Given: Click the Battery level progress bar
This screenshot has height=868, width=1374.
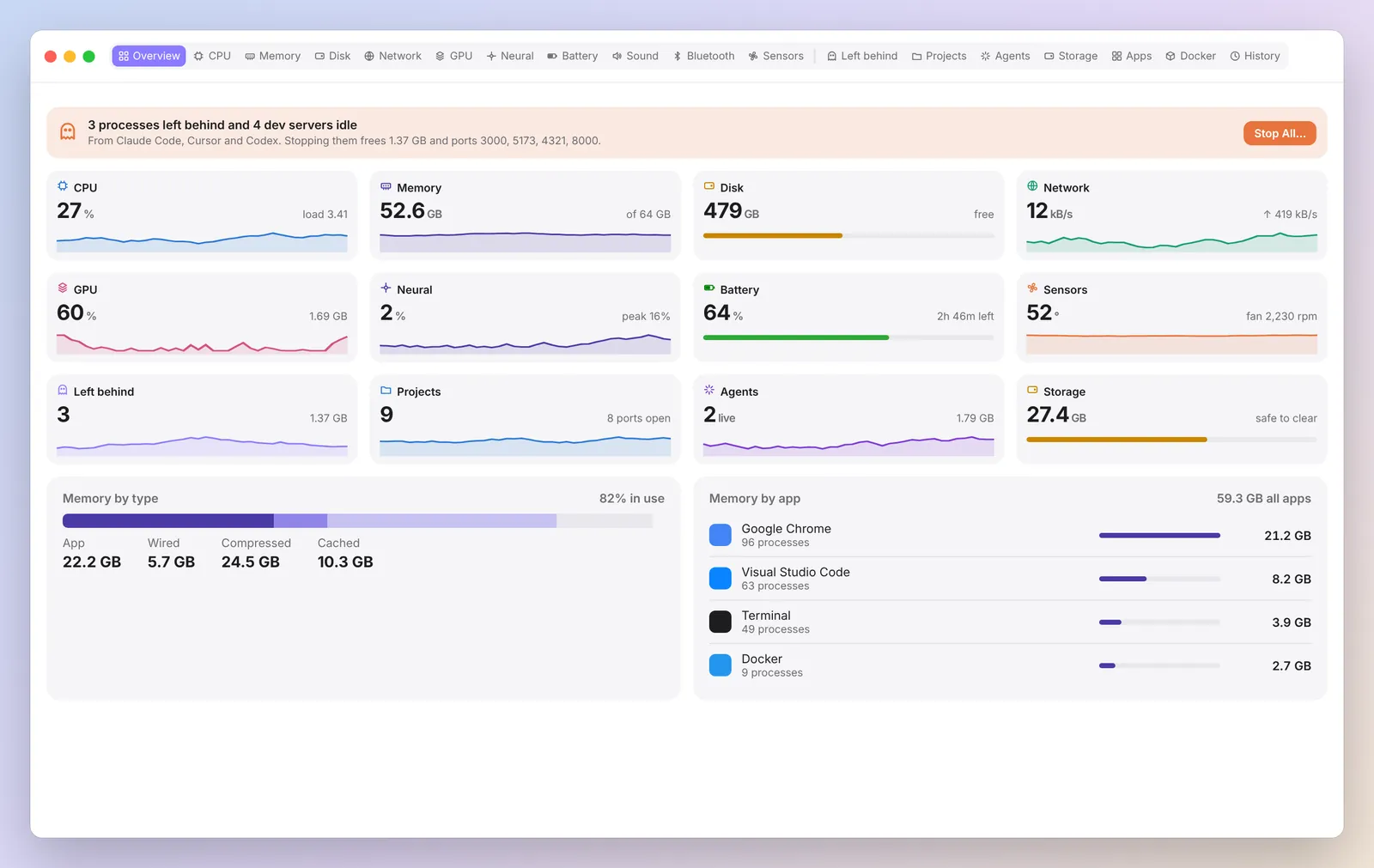Looking at the screenshot, I should click(x=848, y=337).
